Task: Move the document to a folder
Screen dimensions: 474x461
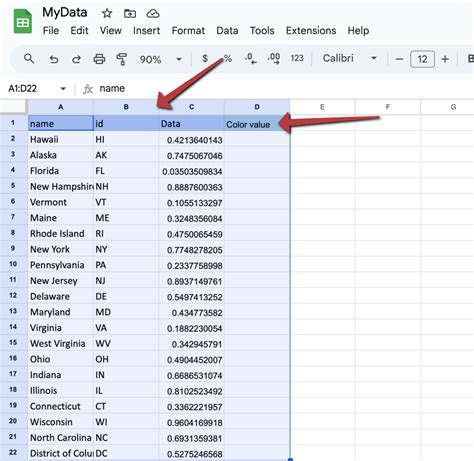Action: pyautogui.click(x=130, y=13)
